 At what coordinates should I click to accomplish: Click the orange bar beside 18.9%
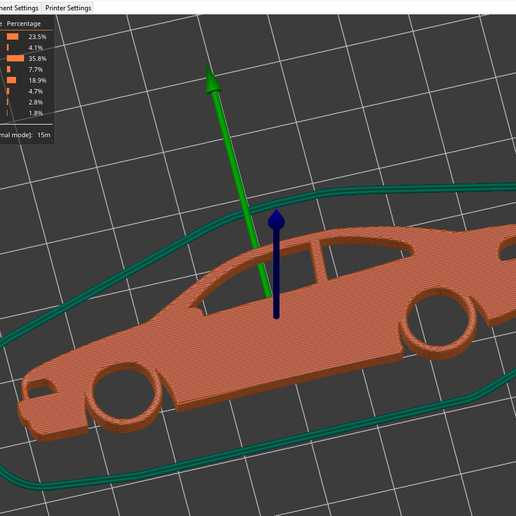coord(11,80)
